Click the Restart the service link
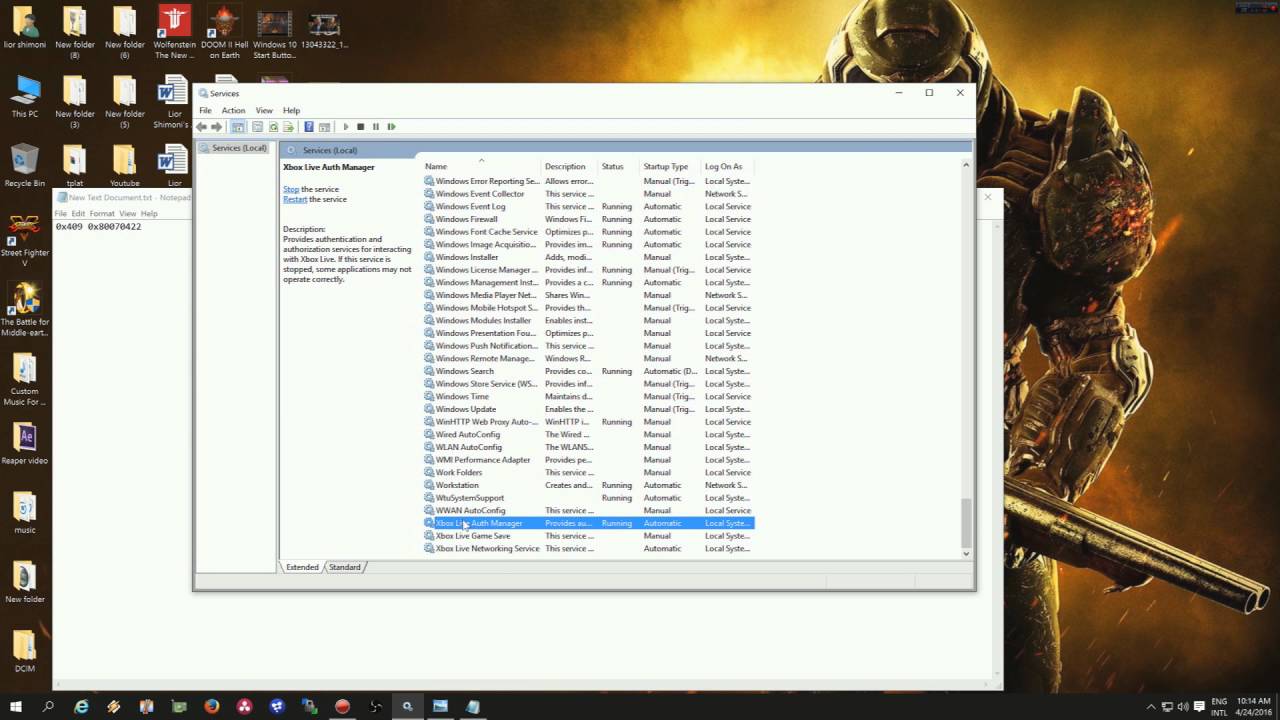The height and width of the screenshot is (720, 1280). 295,199
